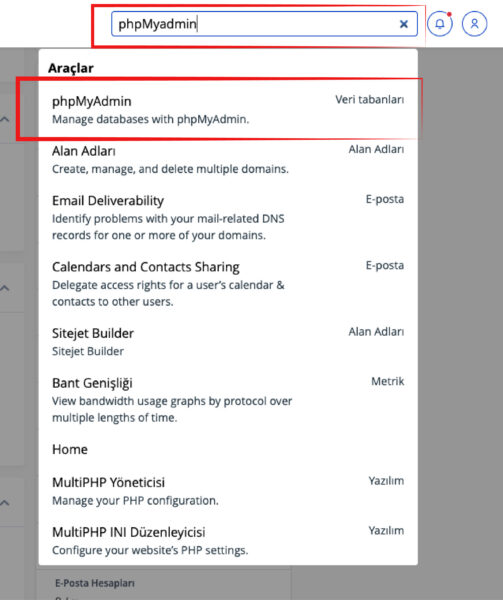Open MultiPHP Yöneticisi tool
The image size is (503, 600).
click(228, 491)
